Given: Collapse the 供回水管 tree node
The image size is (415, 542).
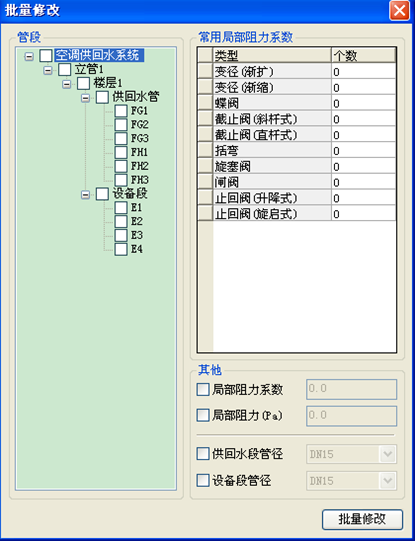Looking at the screenshot, I should pyautogui.click(x=85, y=98).
